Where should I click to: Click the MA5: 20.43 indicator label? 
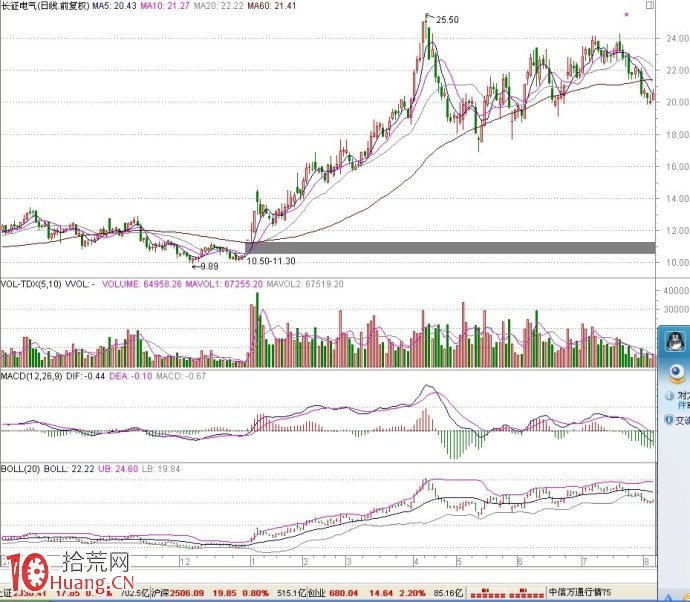tap(114, 6)
